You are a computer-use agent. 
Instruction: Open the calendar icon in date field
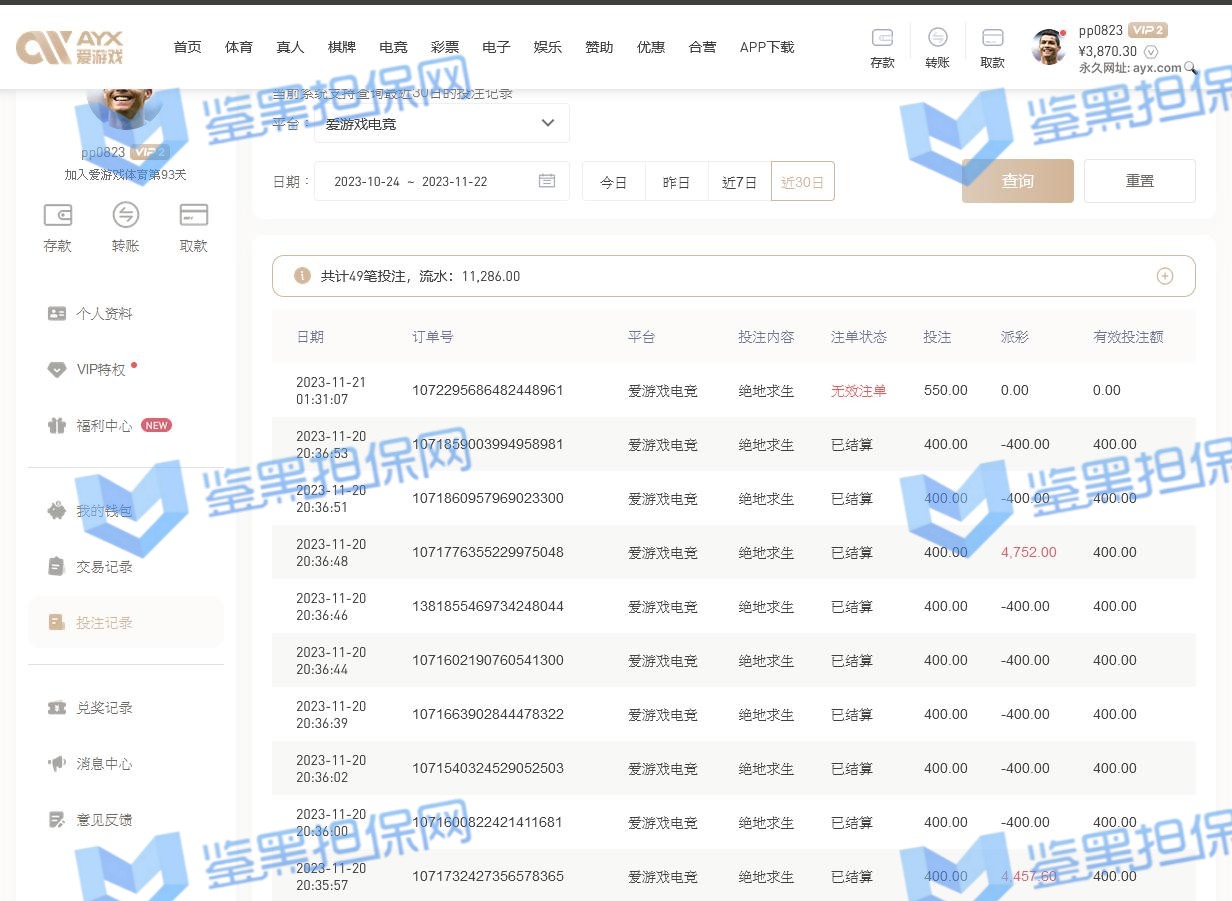pyautogui.click(x=547, y=181)
